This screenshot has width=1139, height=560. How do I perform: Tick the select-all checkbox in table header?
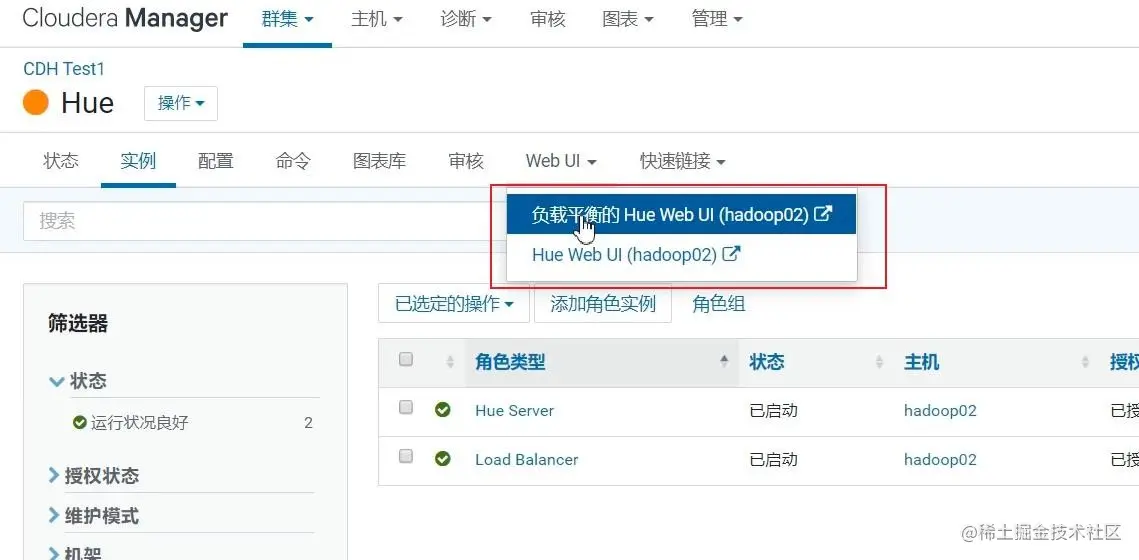(x=406, y=359)
